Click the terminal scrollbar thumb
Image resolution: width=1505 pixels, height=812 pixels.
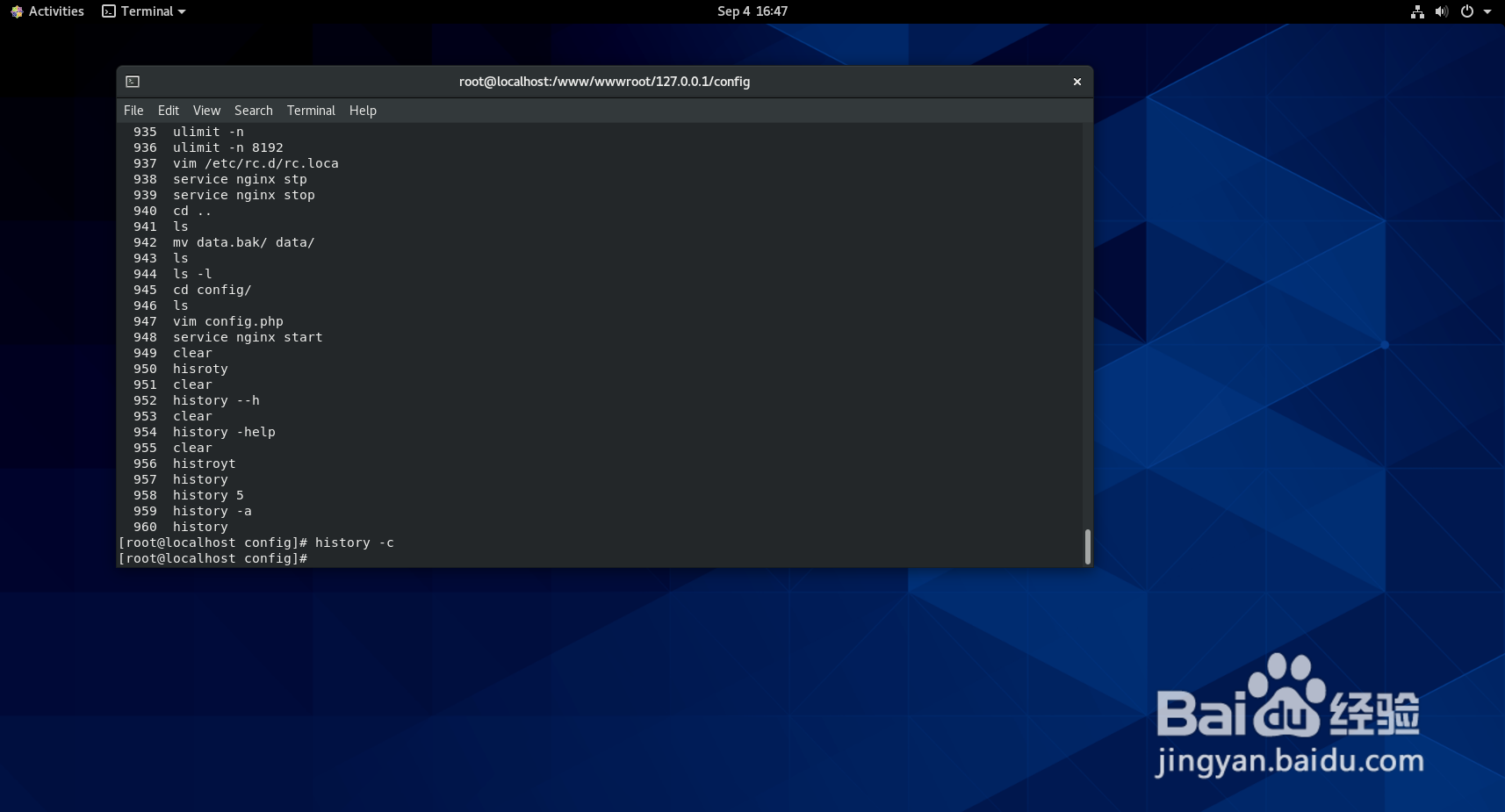(x=1088, y=546)
